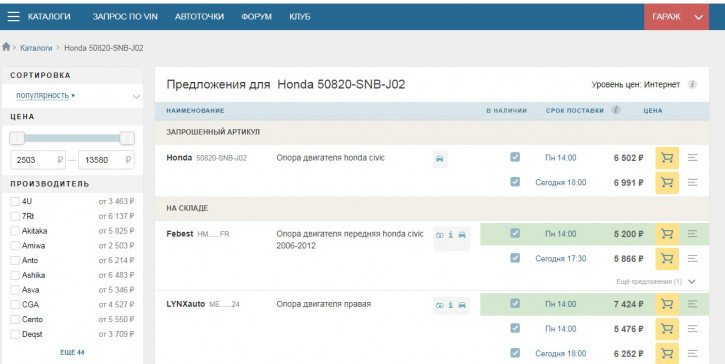Screen dimensions: 725x364
Task: Tick the Deqst manufacturer checkbox
Action: (15, 334)
